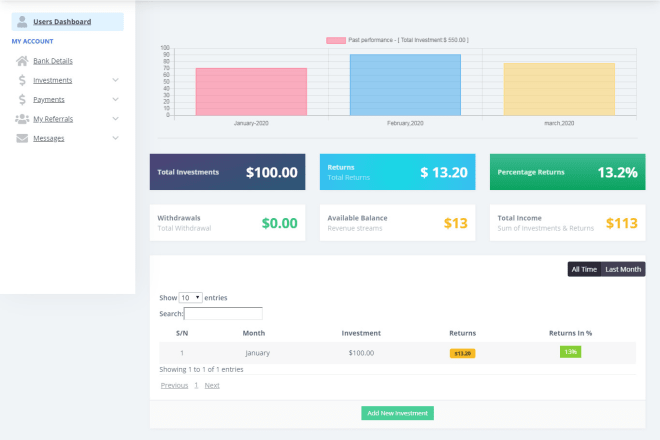Click the Total Investments $100.00 card

tap(227, 172)
